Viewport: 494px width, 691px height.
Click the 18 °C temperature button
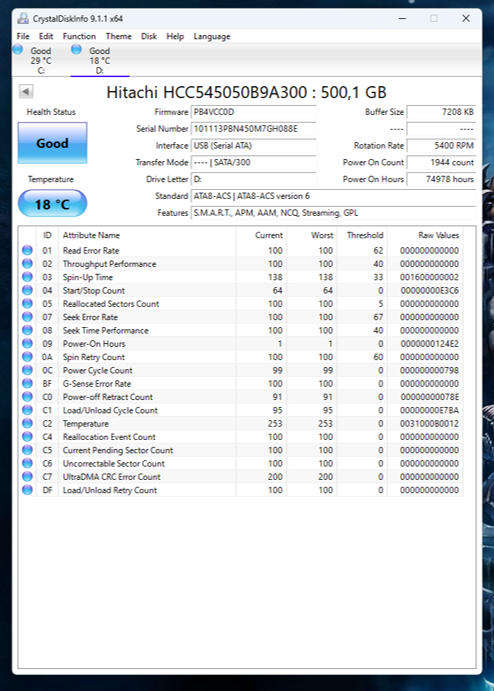(x=52, y=204)
